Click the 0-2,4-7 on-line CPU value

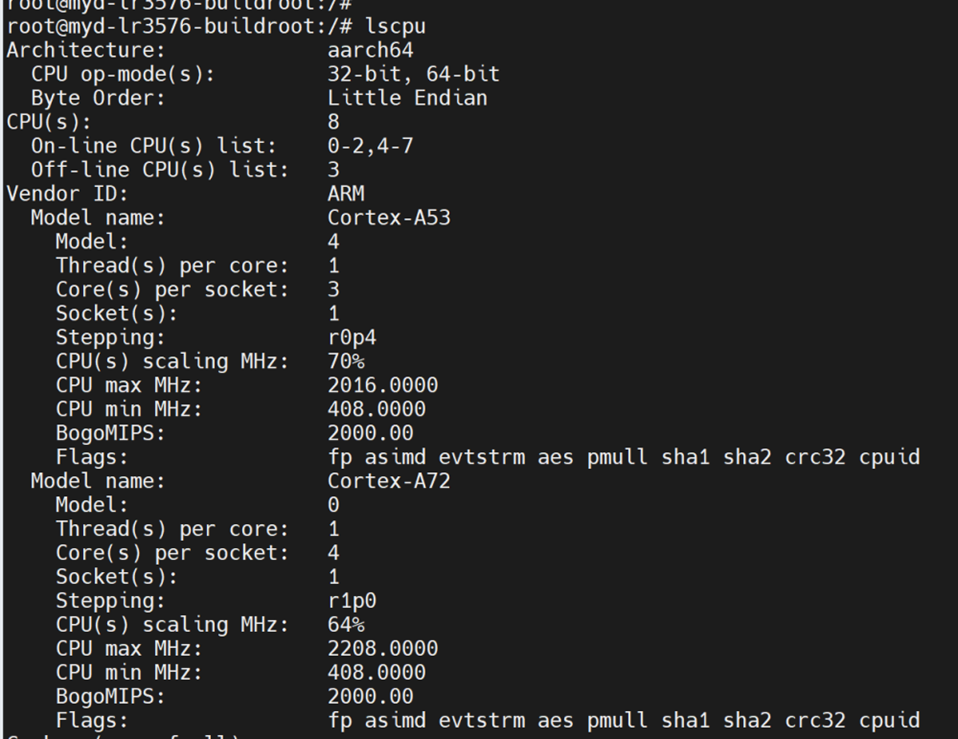[x=370, y=146]
